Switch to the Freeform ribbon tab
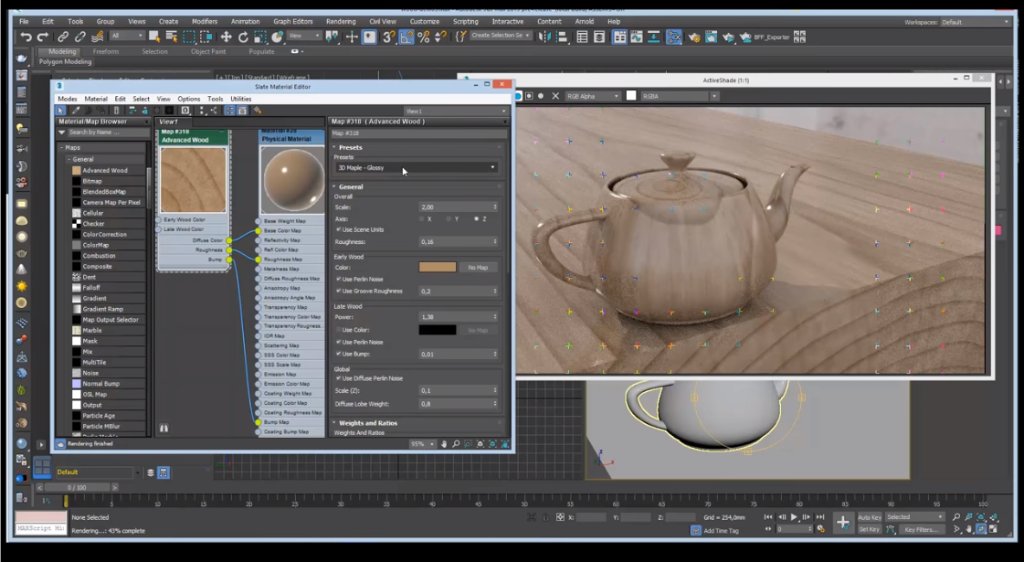This screenshot has height=562, width=1024. point(105,52)
